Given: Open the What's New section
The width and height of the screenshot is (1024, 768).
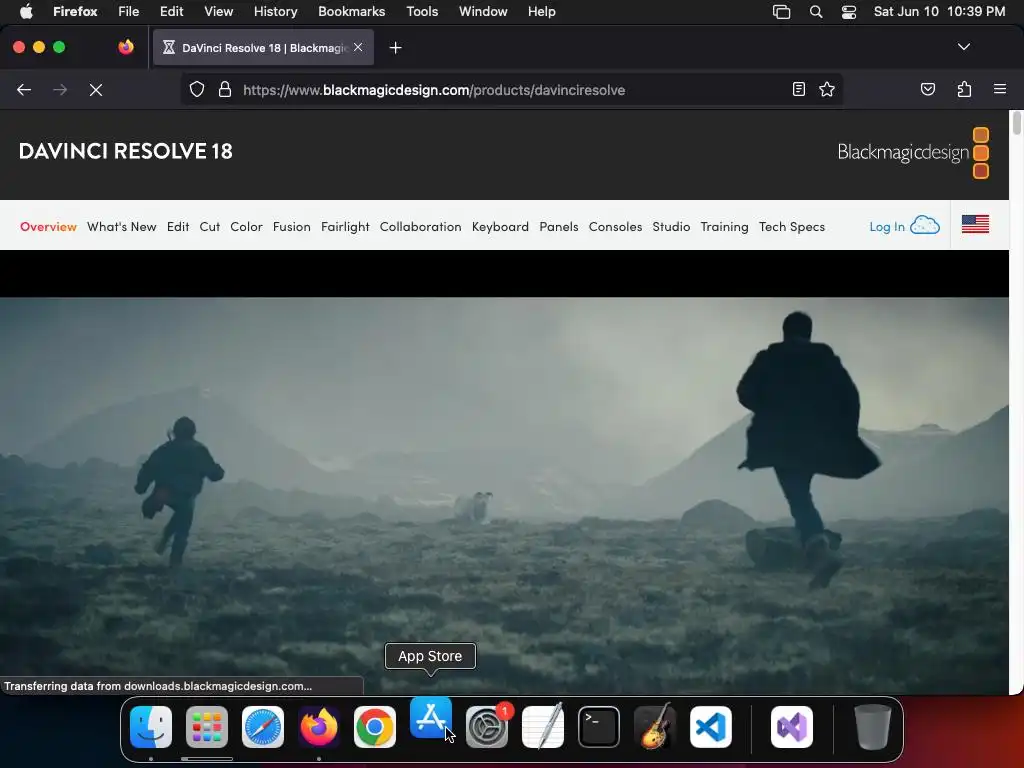Looking at the screenshot, I should [x=121, y=227].
